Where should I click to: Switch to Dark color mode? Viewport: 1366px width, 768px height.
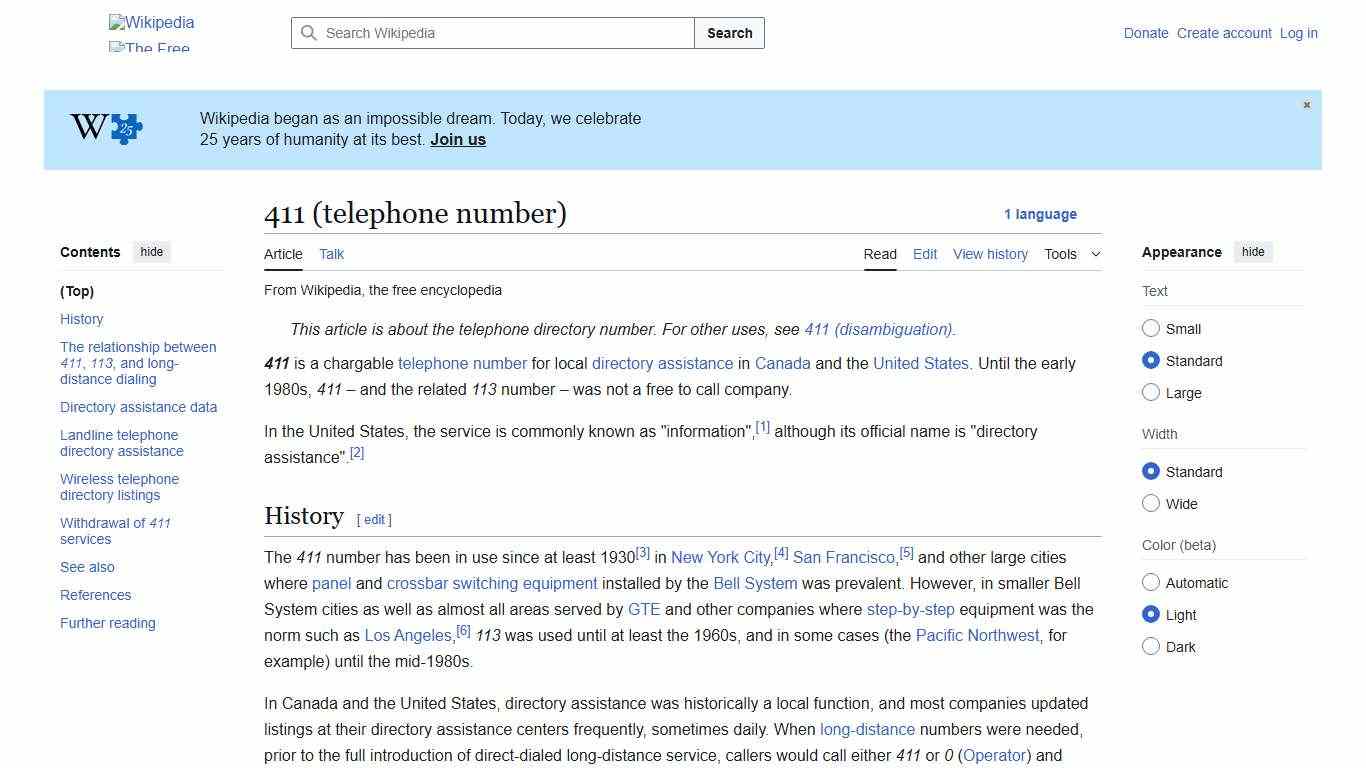1151,646
